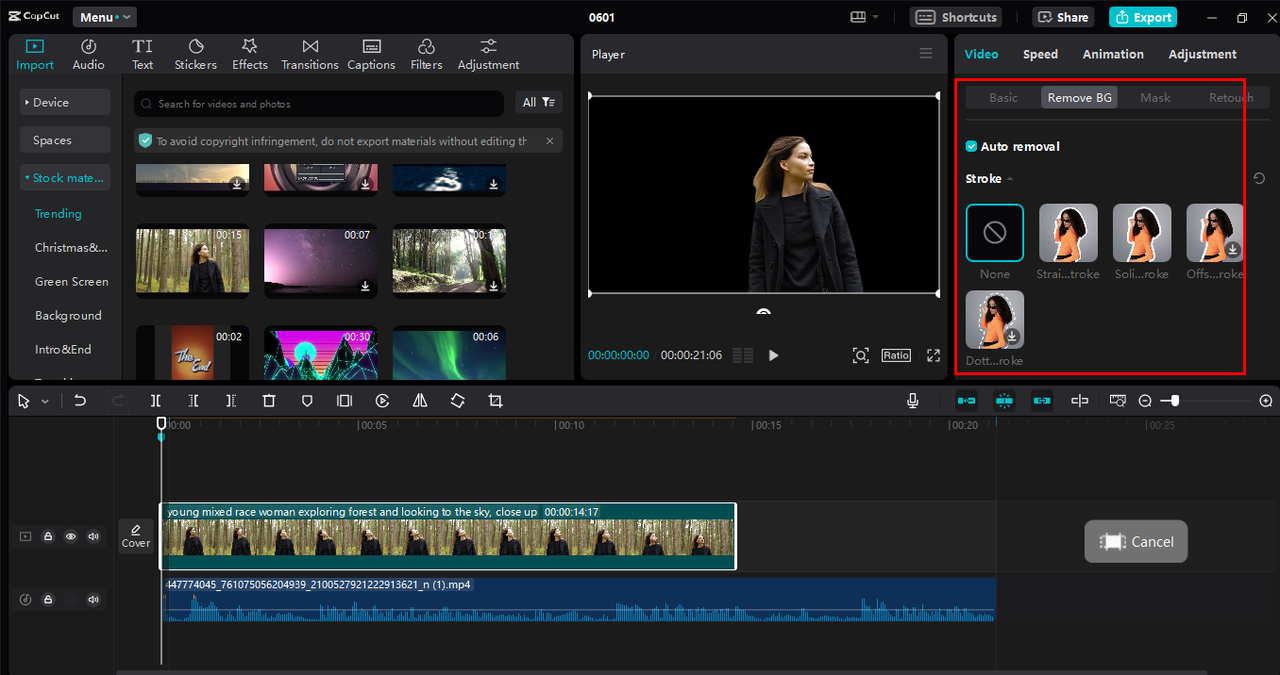Open the Menu dropdown

point(104,17)
